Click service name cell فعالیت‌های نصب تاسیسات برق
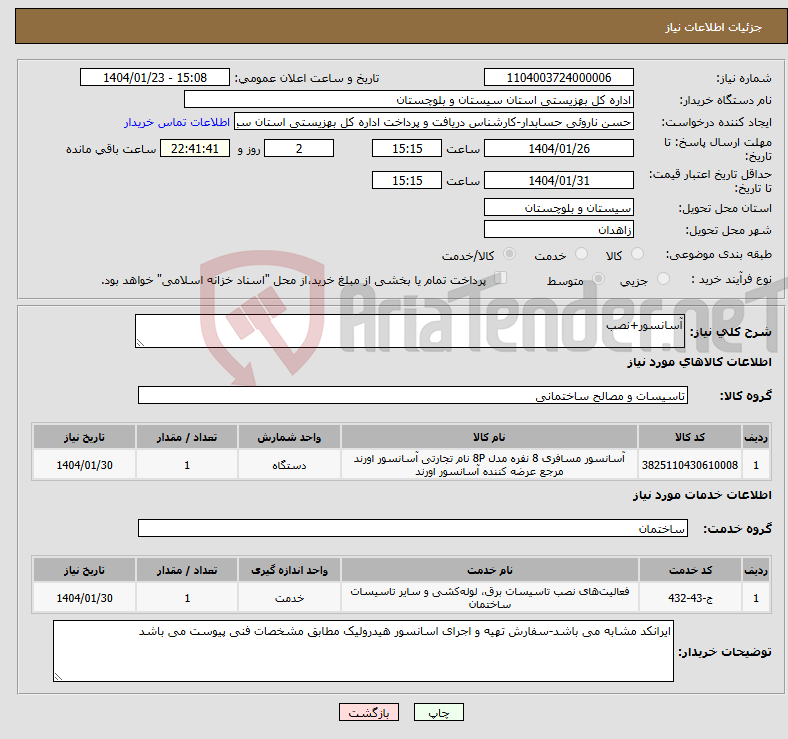The width and height of the screenshot is (788, 739). [x=490, y=598]
